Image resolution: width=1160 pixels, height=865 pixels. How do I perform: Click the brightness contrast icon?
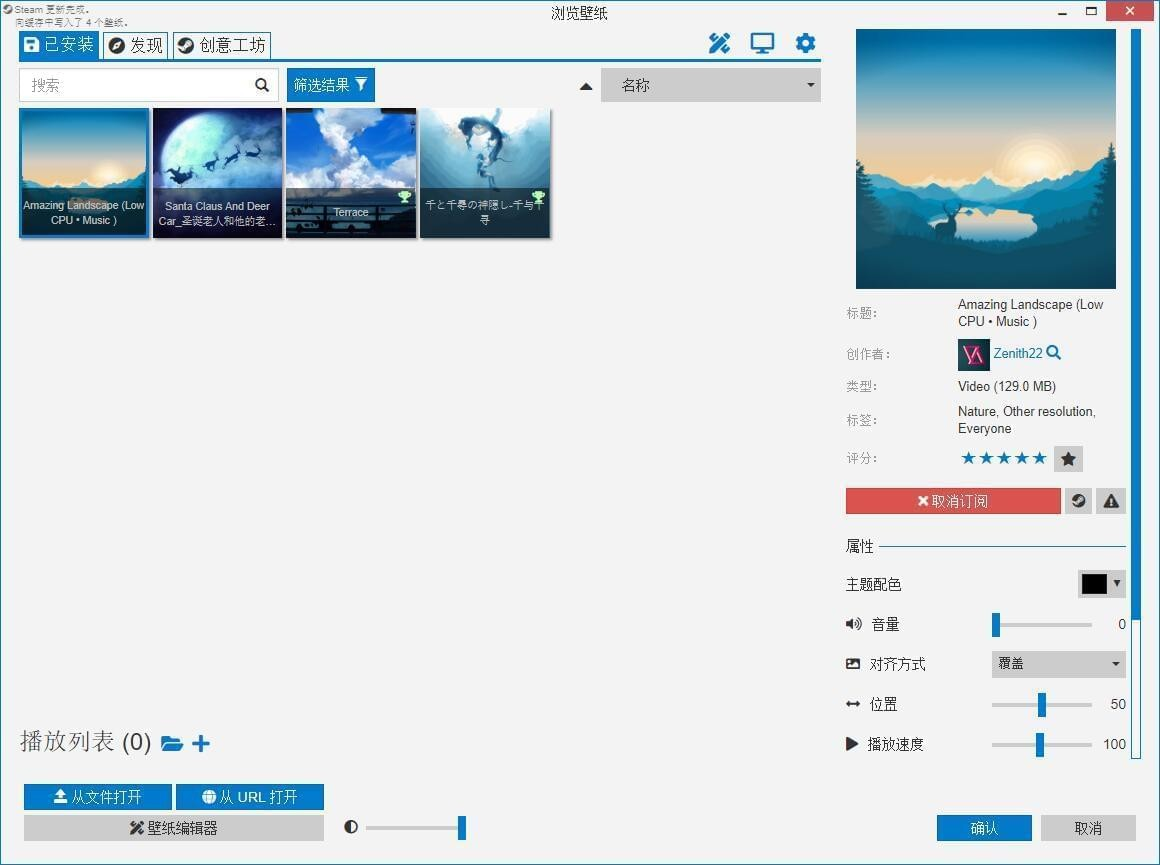351,827
